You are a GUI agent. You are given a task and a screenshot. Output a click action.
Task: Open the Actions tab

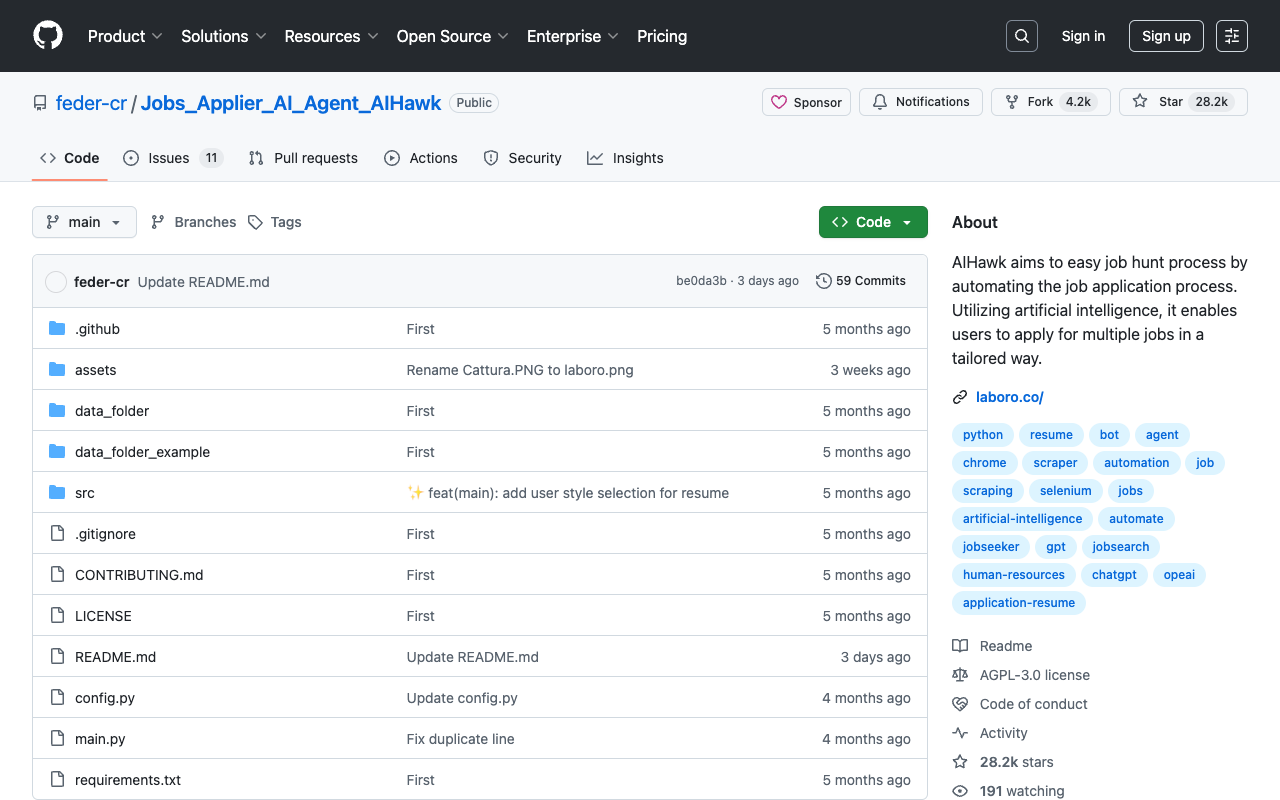(x=421, y=158)
